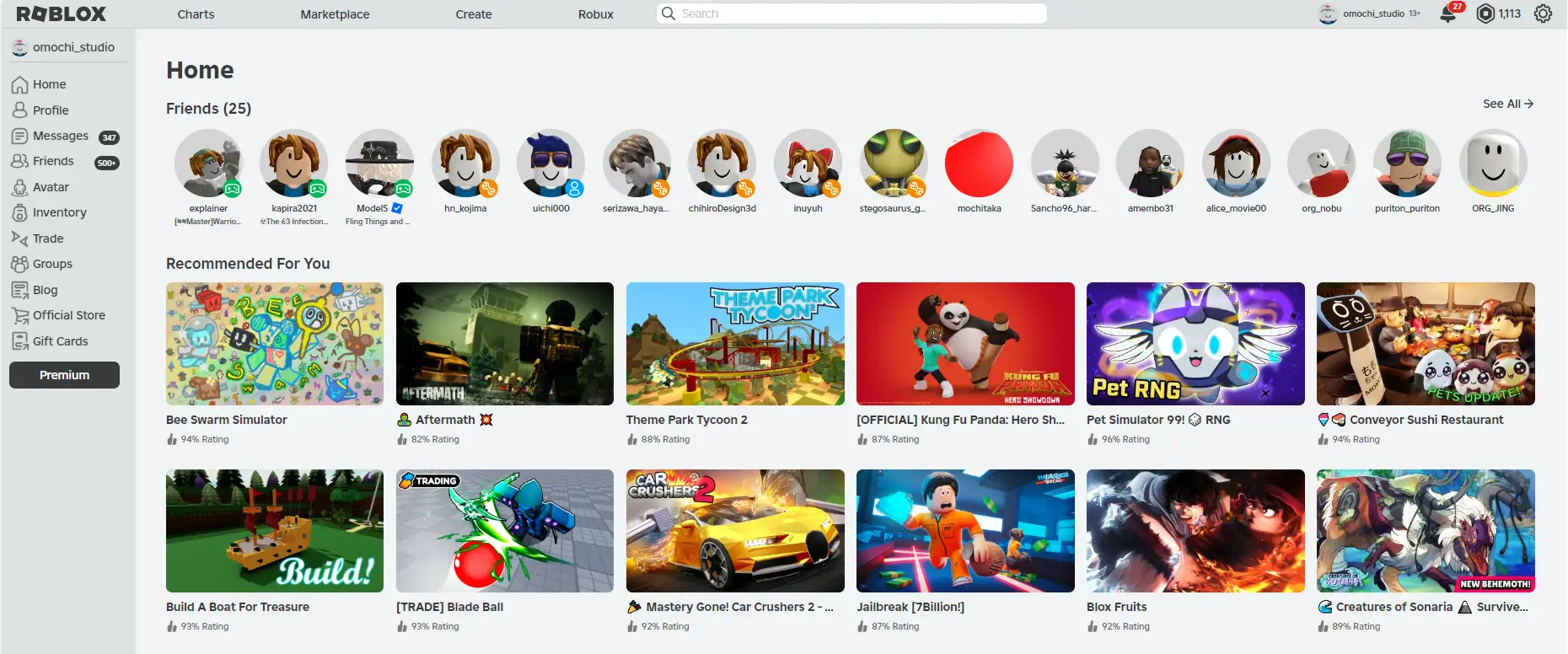Open the Robux tab
Screen dimensions: 1568x654
tap(596, 14)
